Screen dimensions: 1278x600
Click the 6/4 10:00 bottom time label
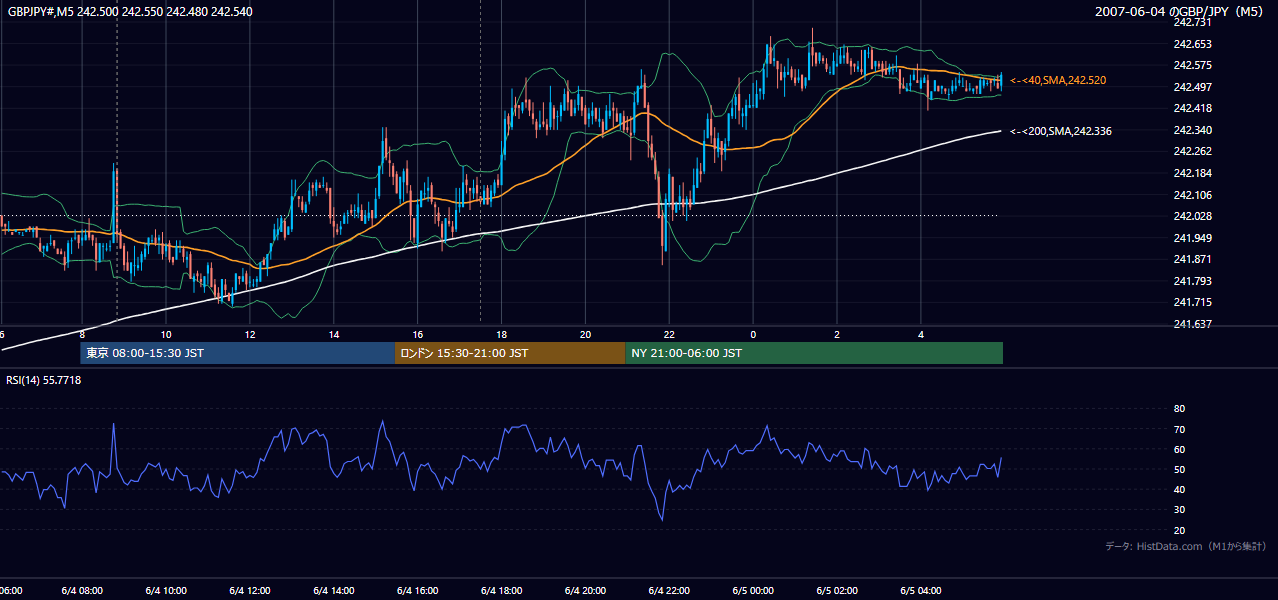point(167,591)
